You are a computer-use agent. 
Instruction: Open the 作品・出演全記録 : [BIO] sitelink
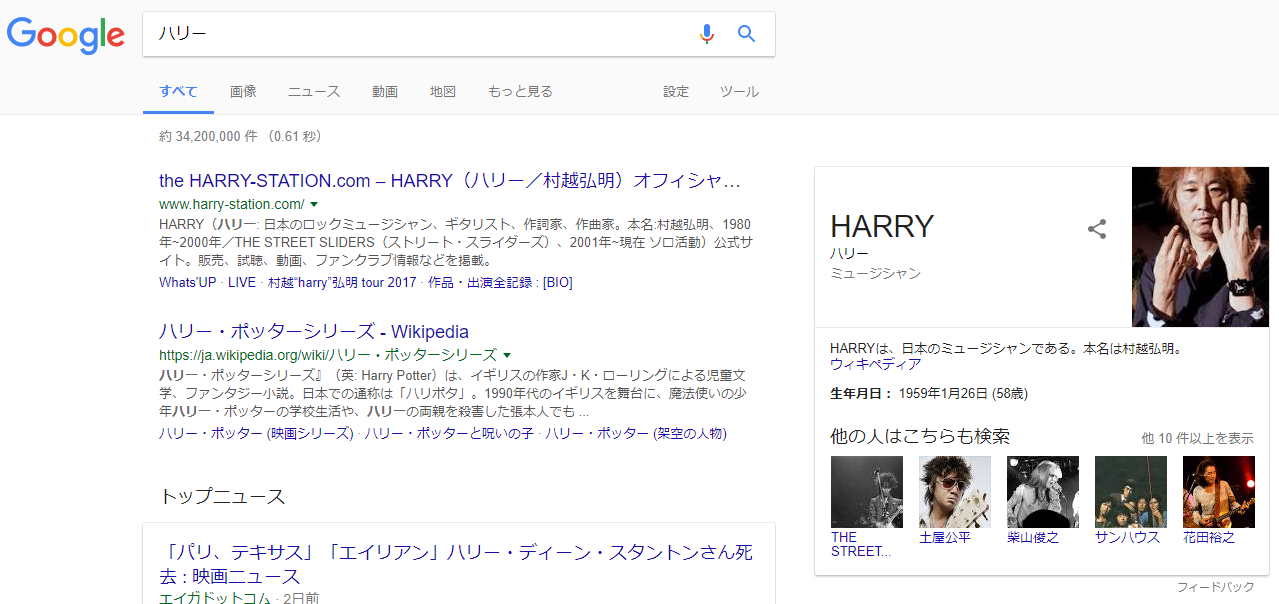click(500, 283)
